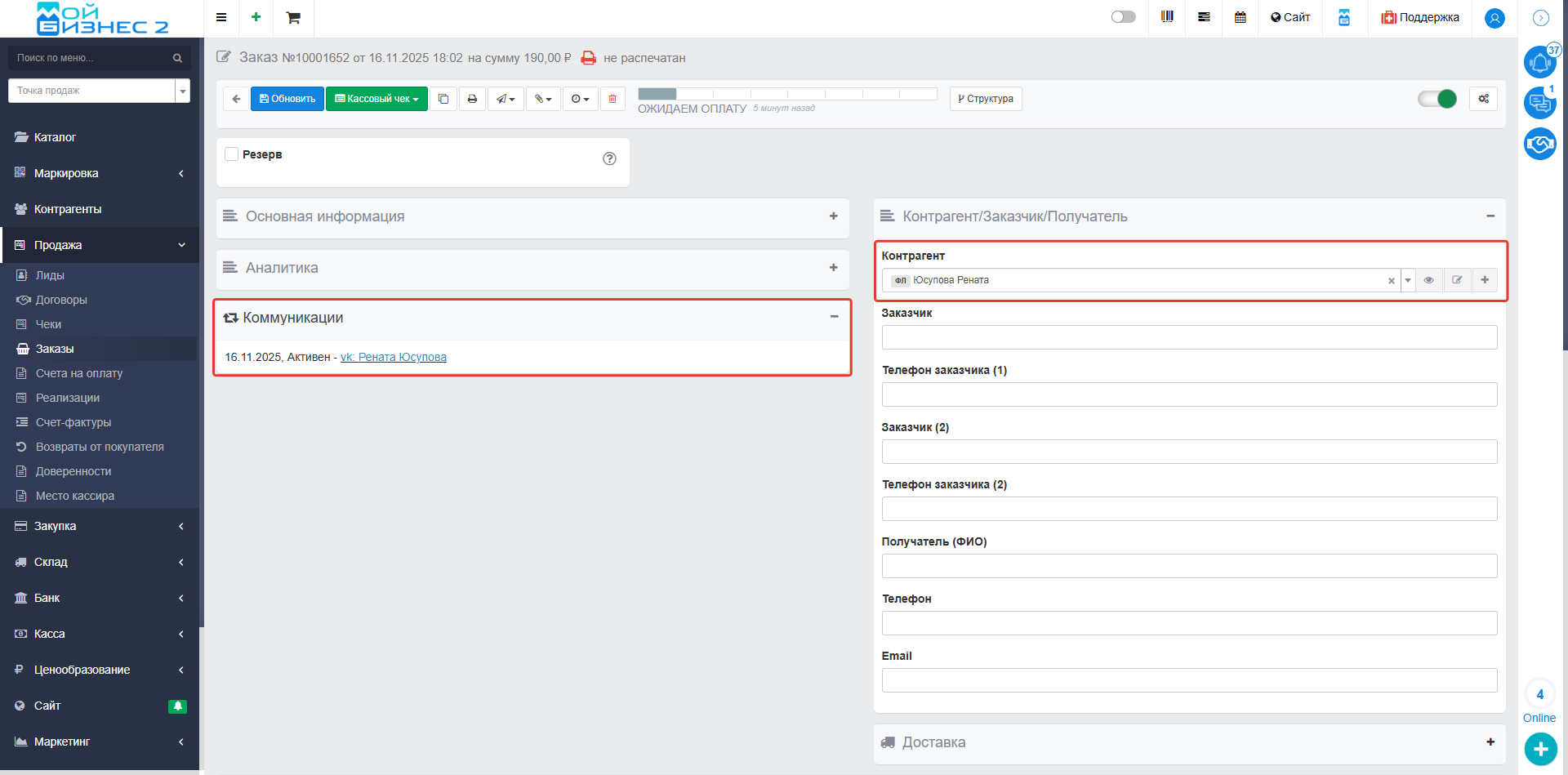Screen dimensions: 1568x775
Task: Expand the Основная информация section
Action: click(x=833, y=216)
